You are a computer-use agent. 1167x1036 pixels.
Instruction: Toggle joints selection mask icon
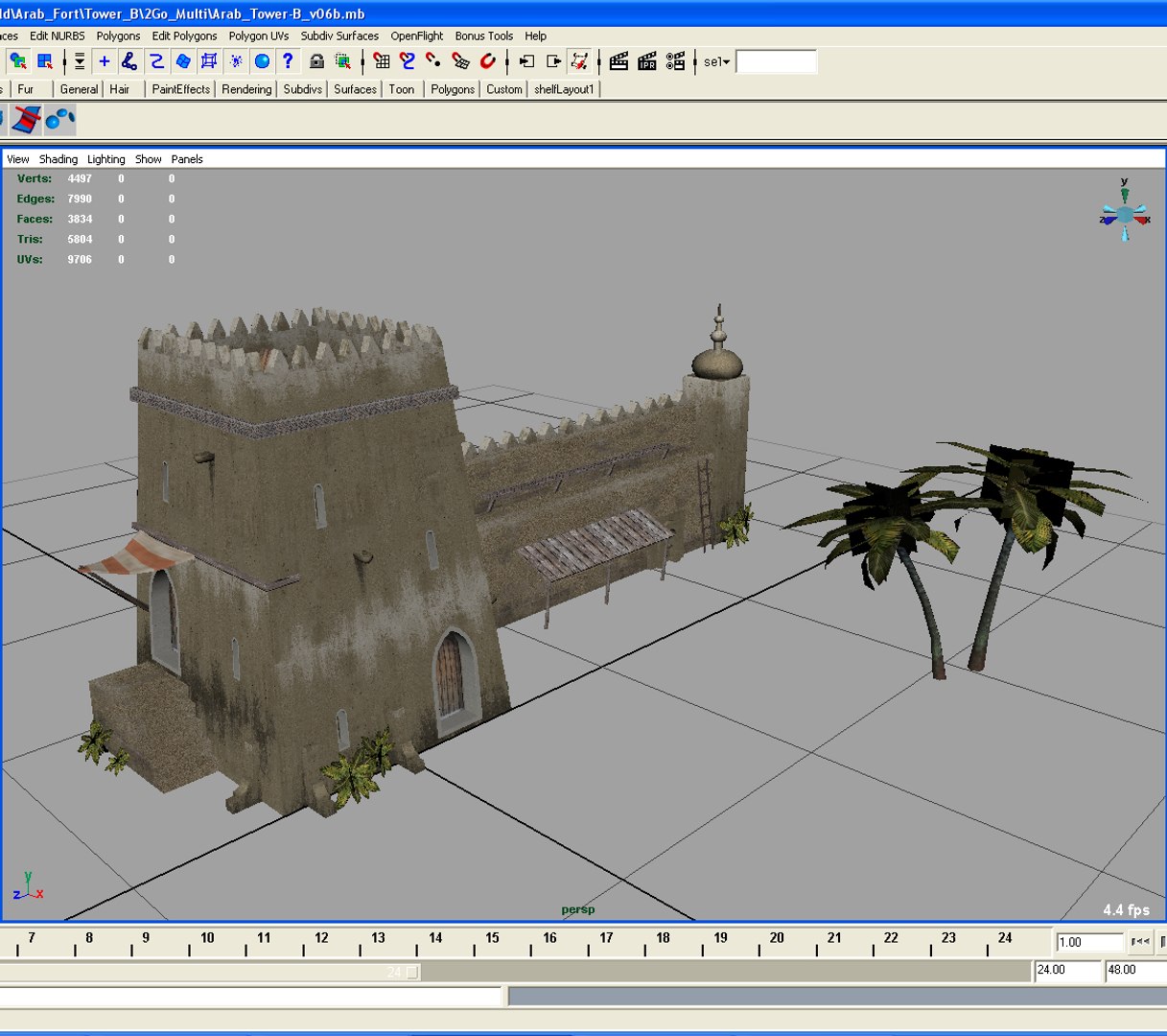click(129, 61)
